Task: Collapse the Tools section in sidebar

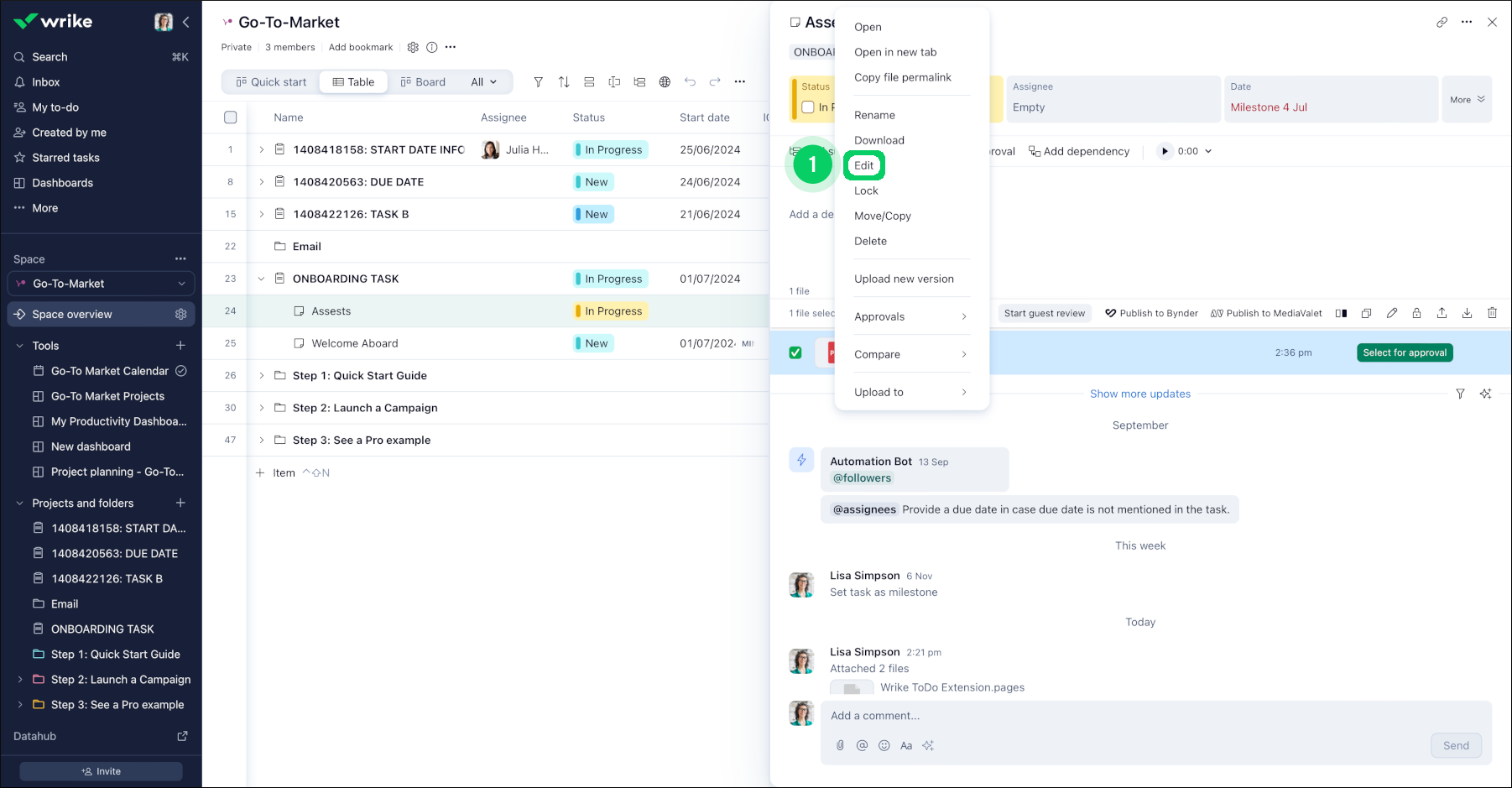Action: tap(20, 346)
